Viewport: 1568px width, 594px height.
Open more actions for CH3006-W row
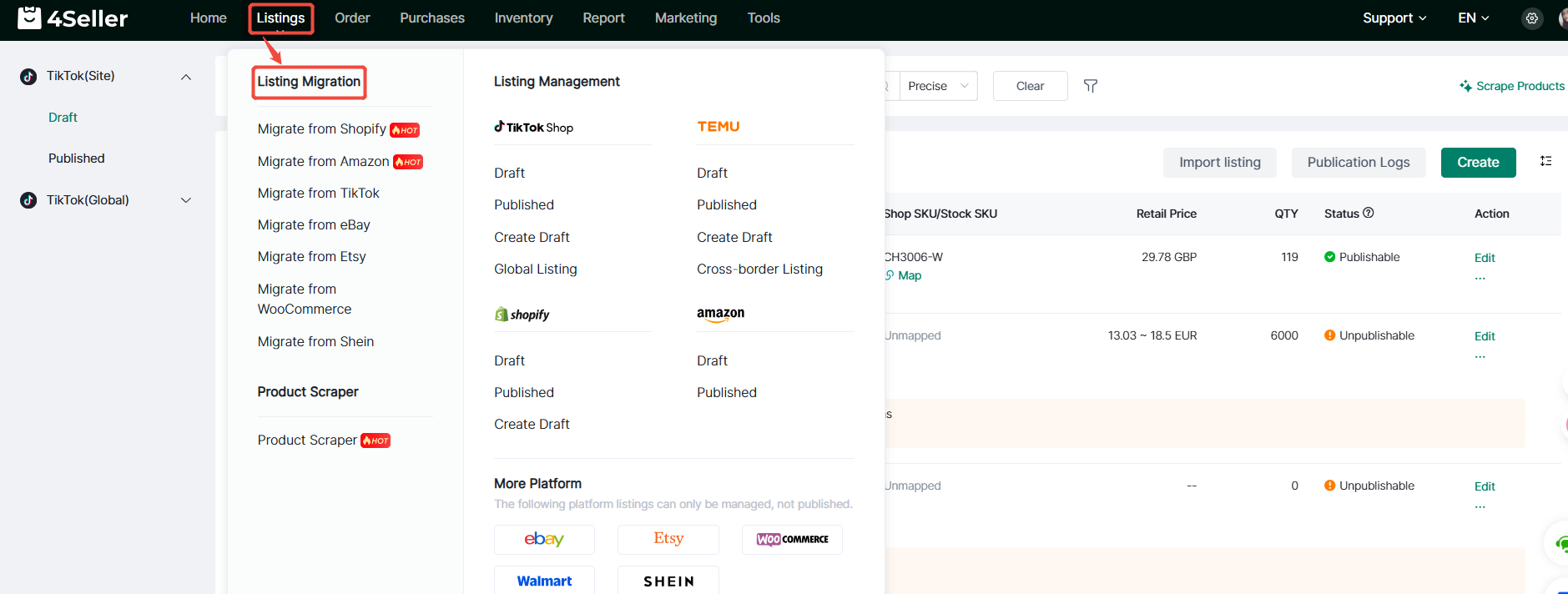coord(1480,278)
